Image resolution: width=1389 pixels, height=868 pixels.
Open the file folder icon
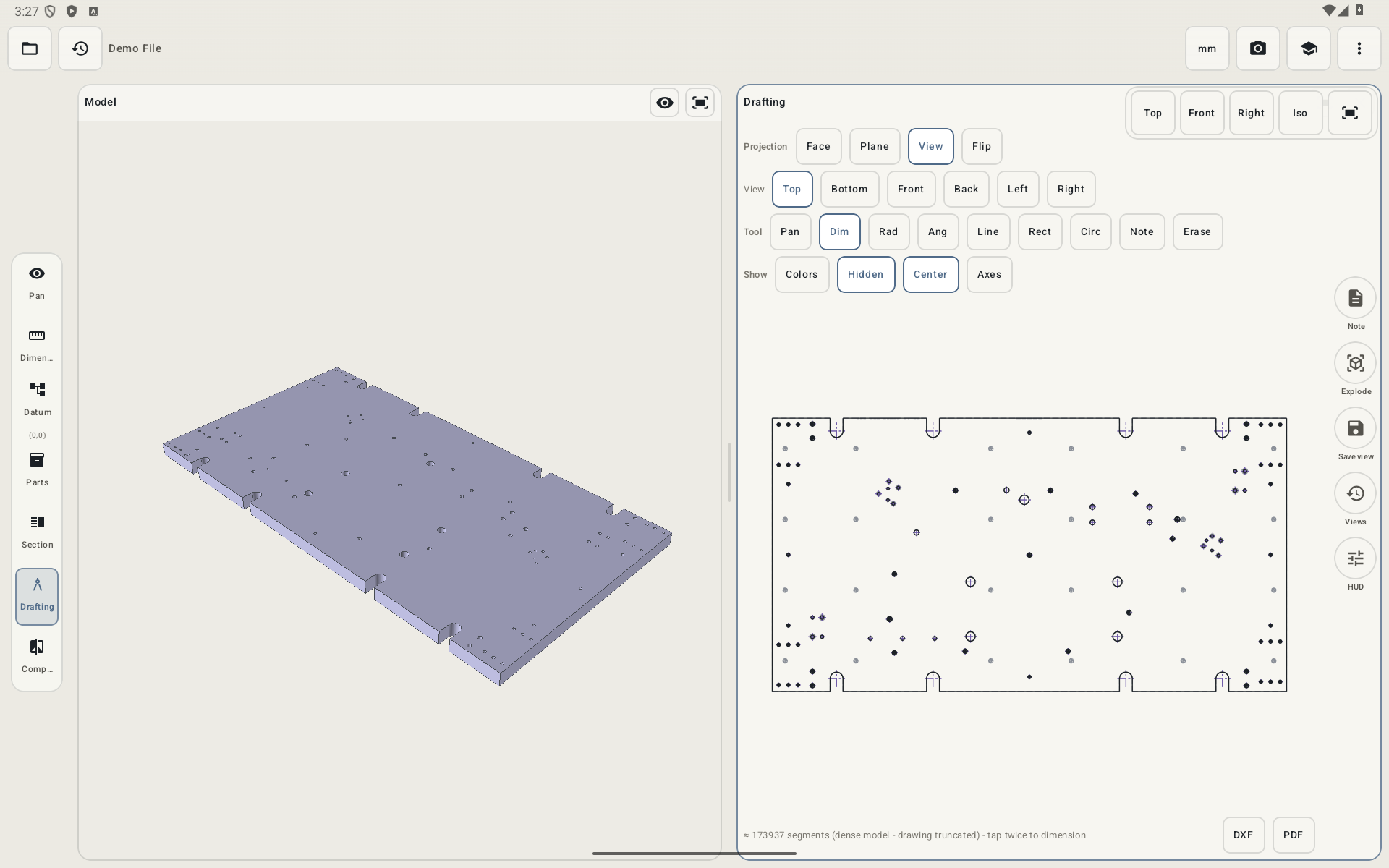coord(30,48)
